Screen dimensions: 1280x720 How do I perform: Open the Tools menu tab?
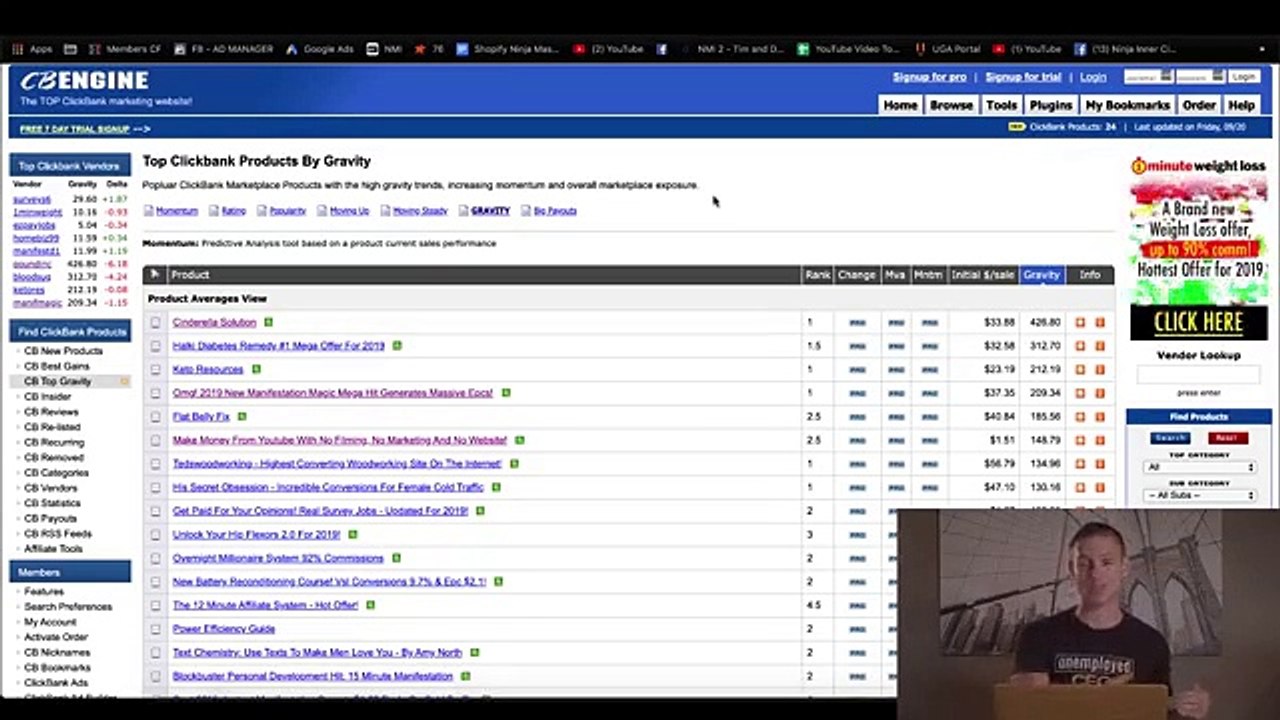pyautogui.click(x=1001, y=105)
